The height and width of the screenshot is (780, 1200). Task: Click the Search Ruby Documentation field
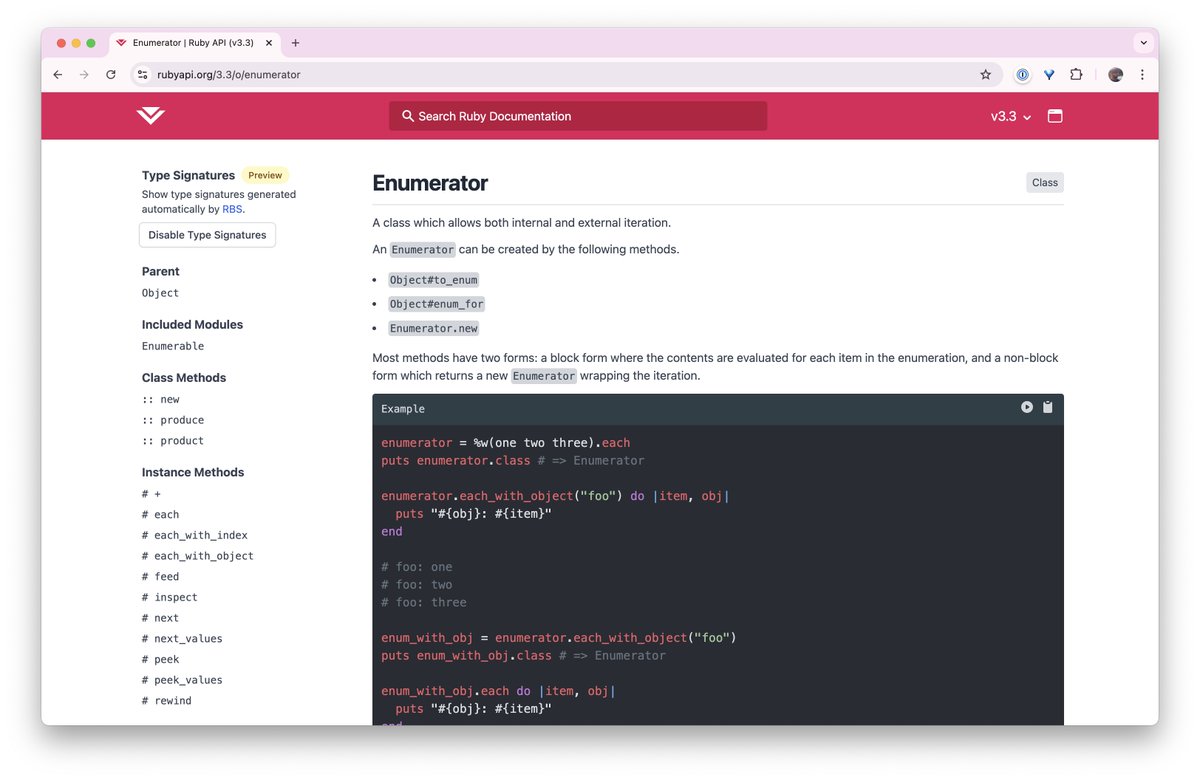pos(577,115)
